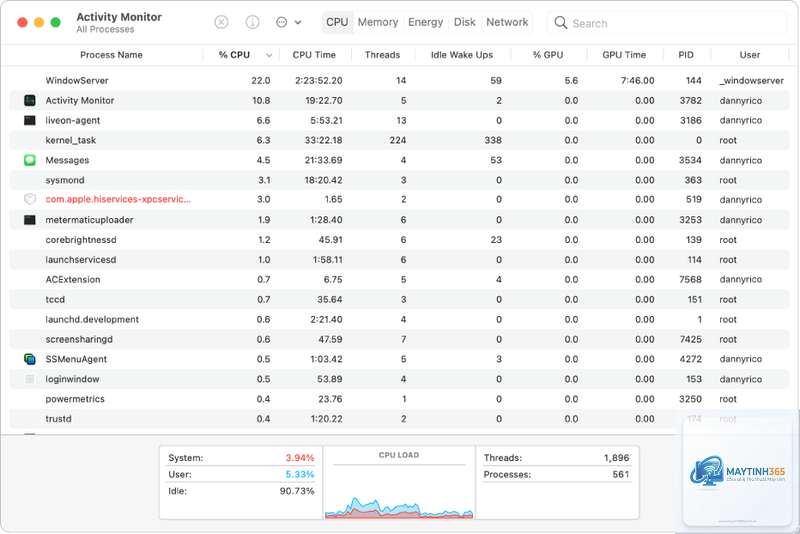Sort by CPU Time column header
Viewport: 800px width, 534px height.
click(x=314, y=55)
